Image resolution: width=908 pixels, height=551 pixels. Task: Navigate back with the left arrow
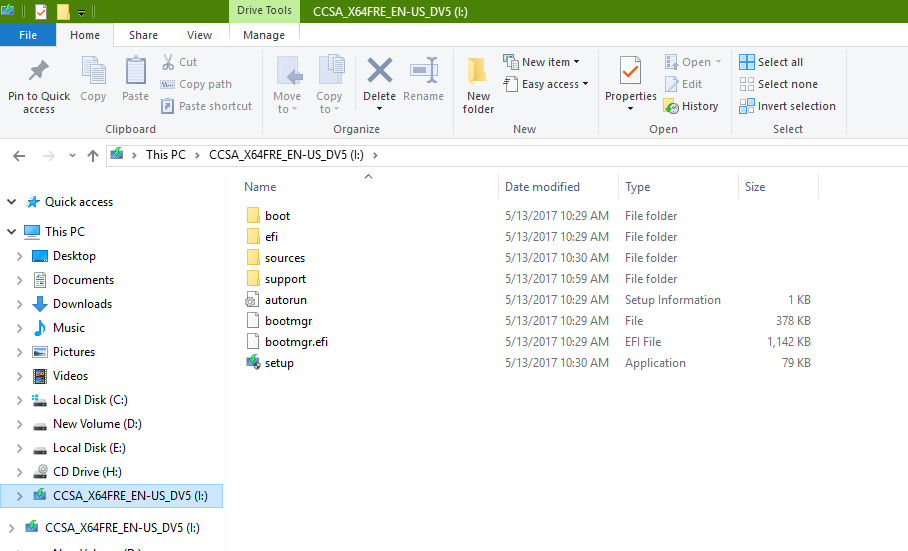19,155
